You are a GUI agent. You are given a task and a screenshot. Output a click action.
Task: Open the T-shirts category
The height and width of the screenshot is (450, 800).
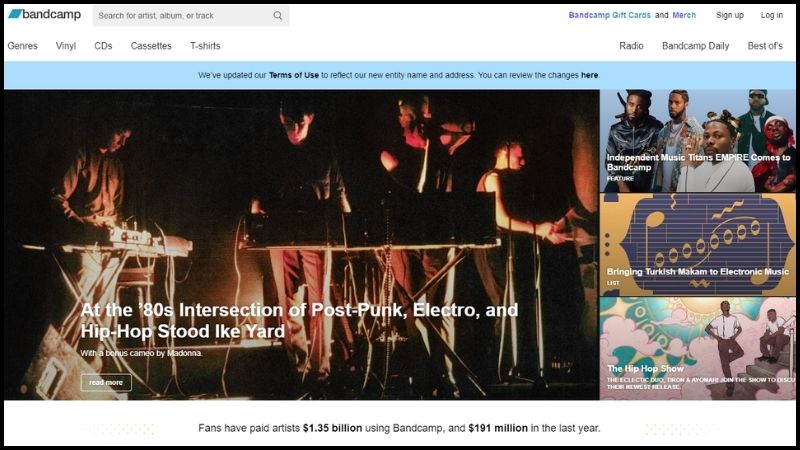coord(205,46)
